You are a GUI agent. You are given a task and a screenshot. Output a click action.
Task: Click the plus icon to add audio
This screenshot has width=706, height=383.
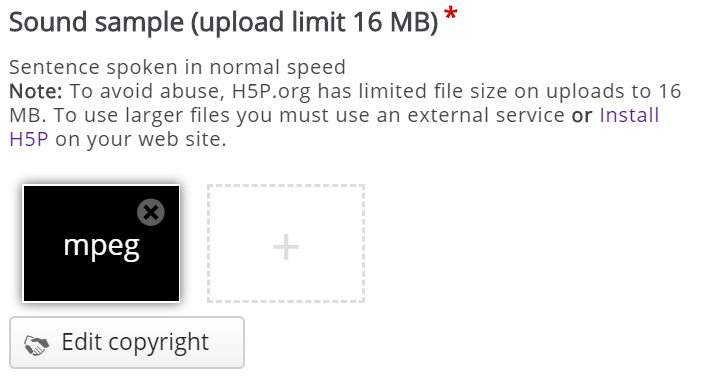[286, 247]
